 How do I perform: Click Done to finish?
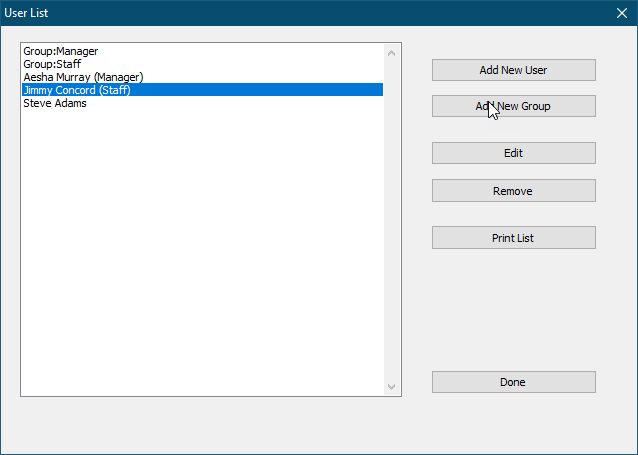click(x=513, y=382)
